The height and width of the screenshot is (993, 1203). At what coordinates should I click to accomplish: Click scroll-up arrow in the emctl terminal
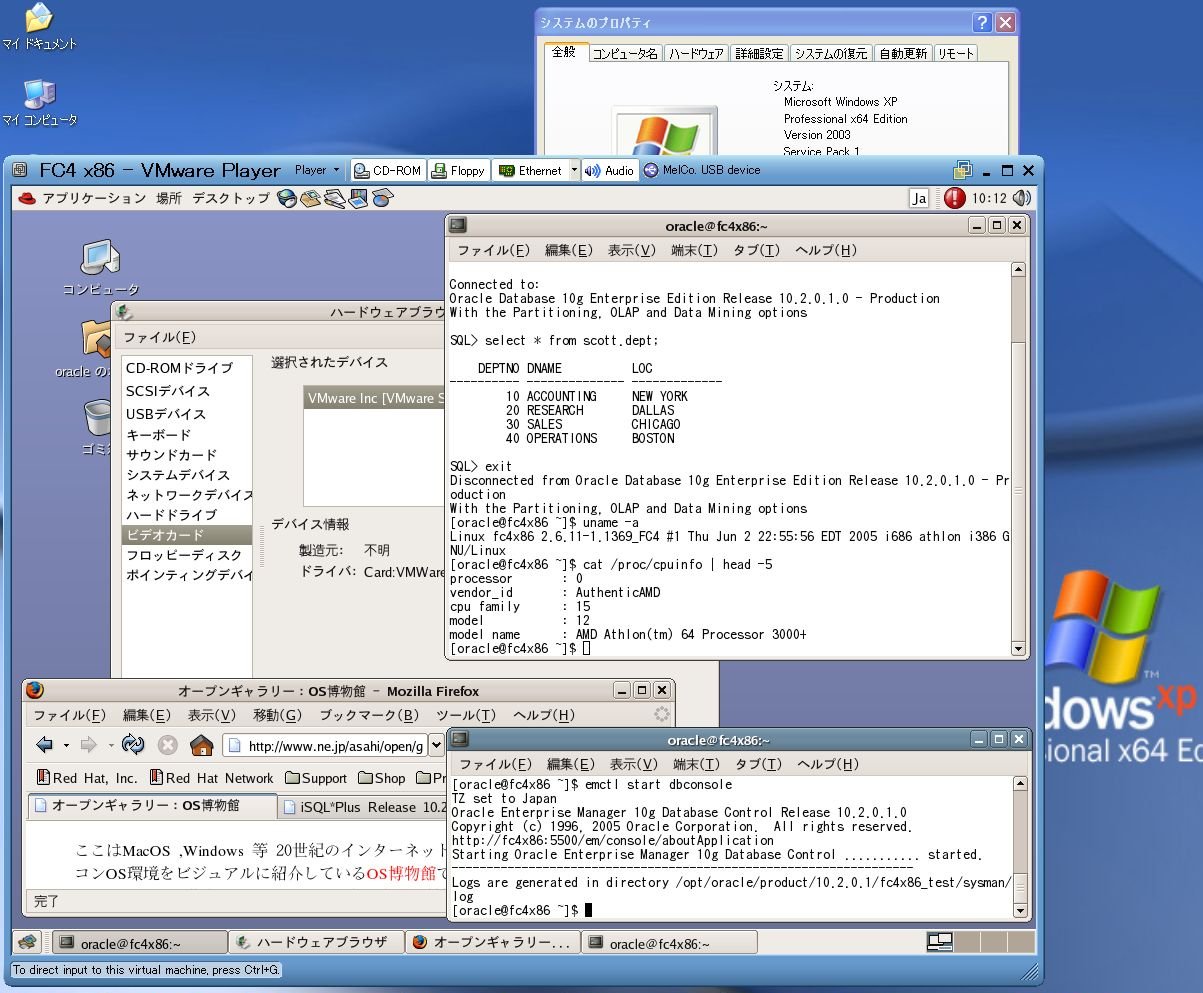(x=1021, y=786)
